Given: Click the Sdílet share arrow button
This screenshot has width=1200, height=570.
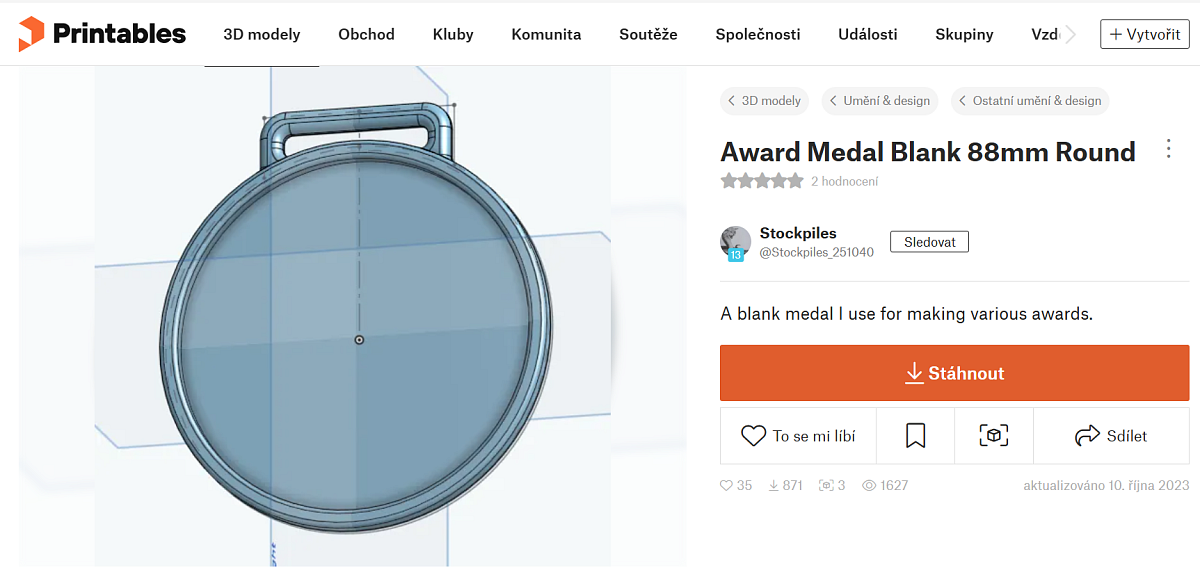Looking at the screenshot, I should pos(1110,436).
